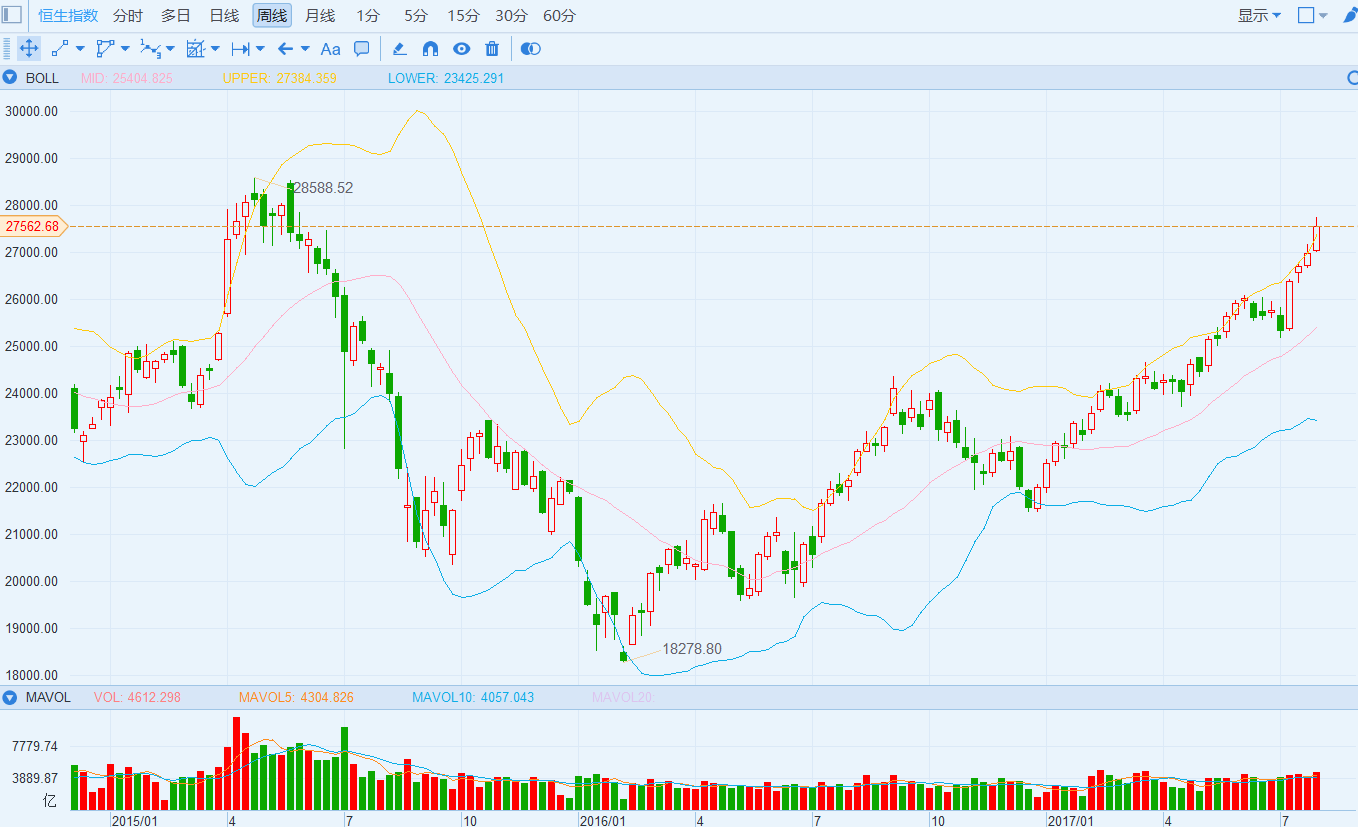
Task: Collapse the MAVOL volume panel
Action: point(10,697)
